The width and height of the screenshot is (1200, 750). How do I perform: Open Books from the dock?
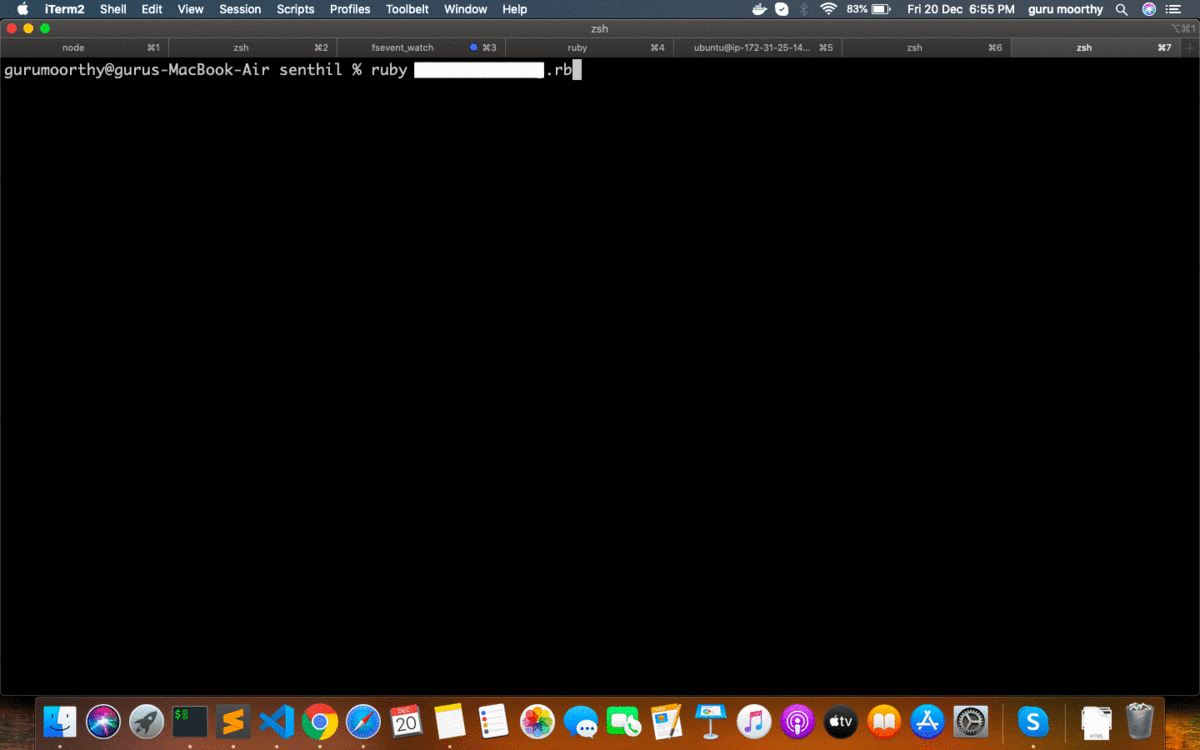pos(884,721)
